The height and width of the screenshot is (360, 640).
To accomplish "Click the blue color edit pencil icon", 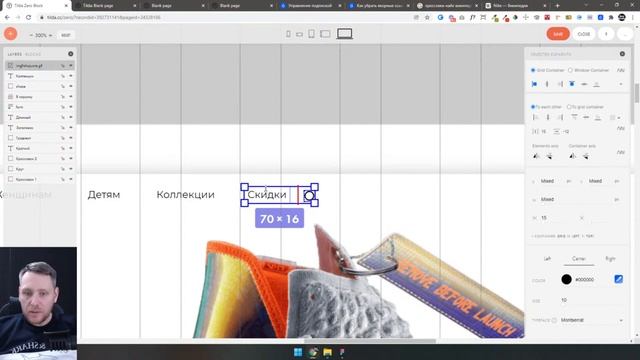I will click(618, 279).
